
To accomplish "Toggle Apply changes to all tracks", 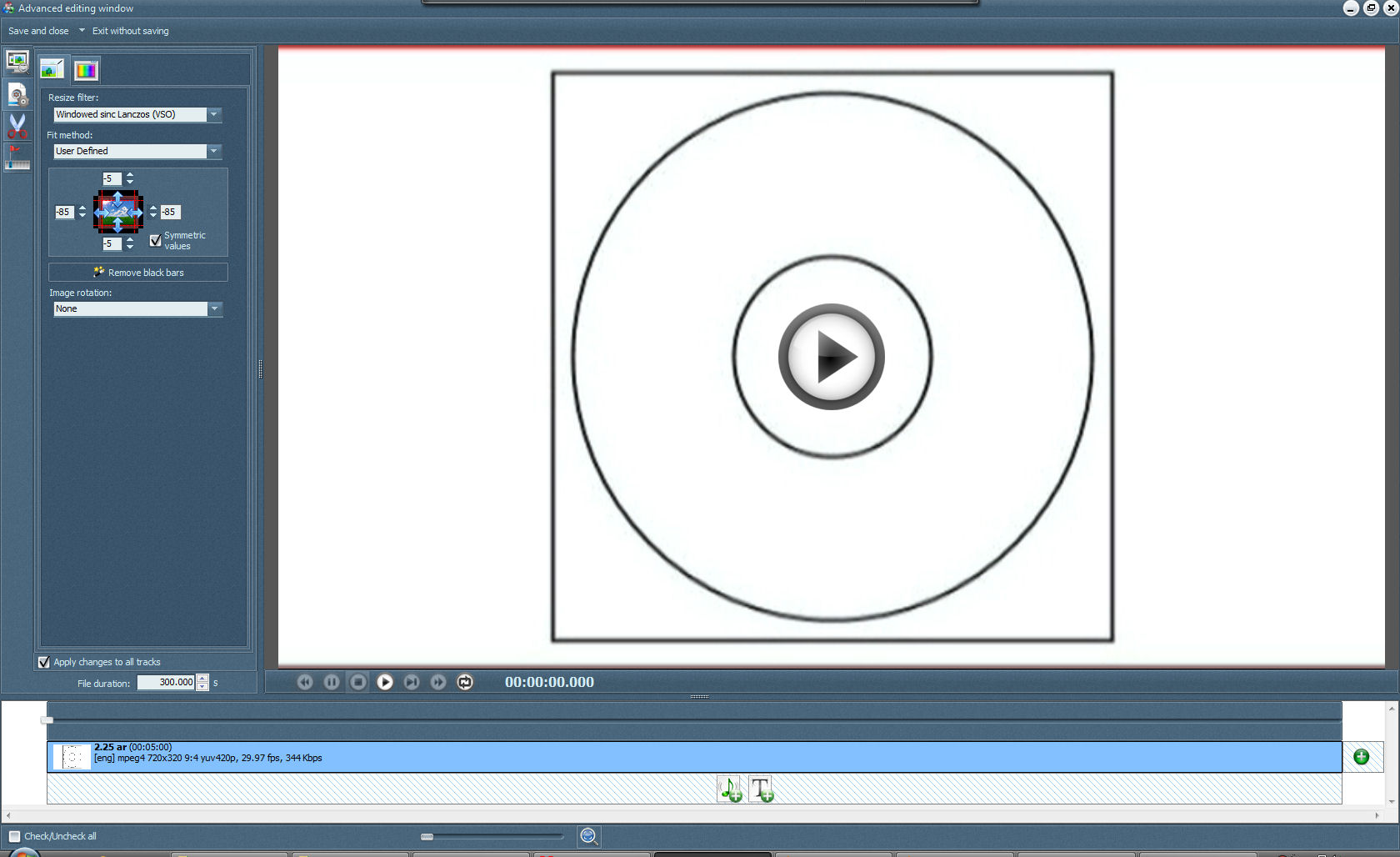I will point(44,662).
